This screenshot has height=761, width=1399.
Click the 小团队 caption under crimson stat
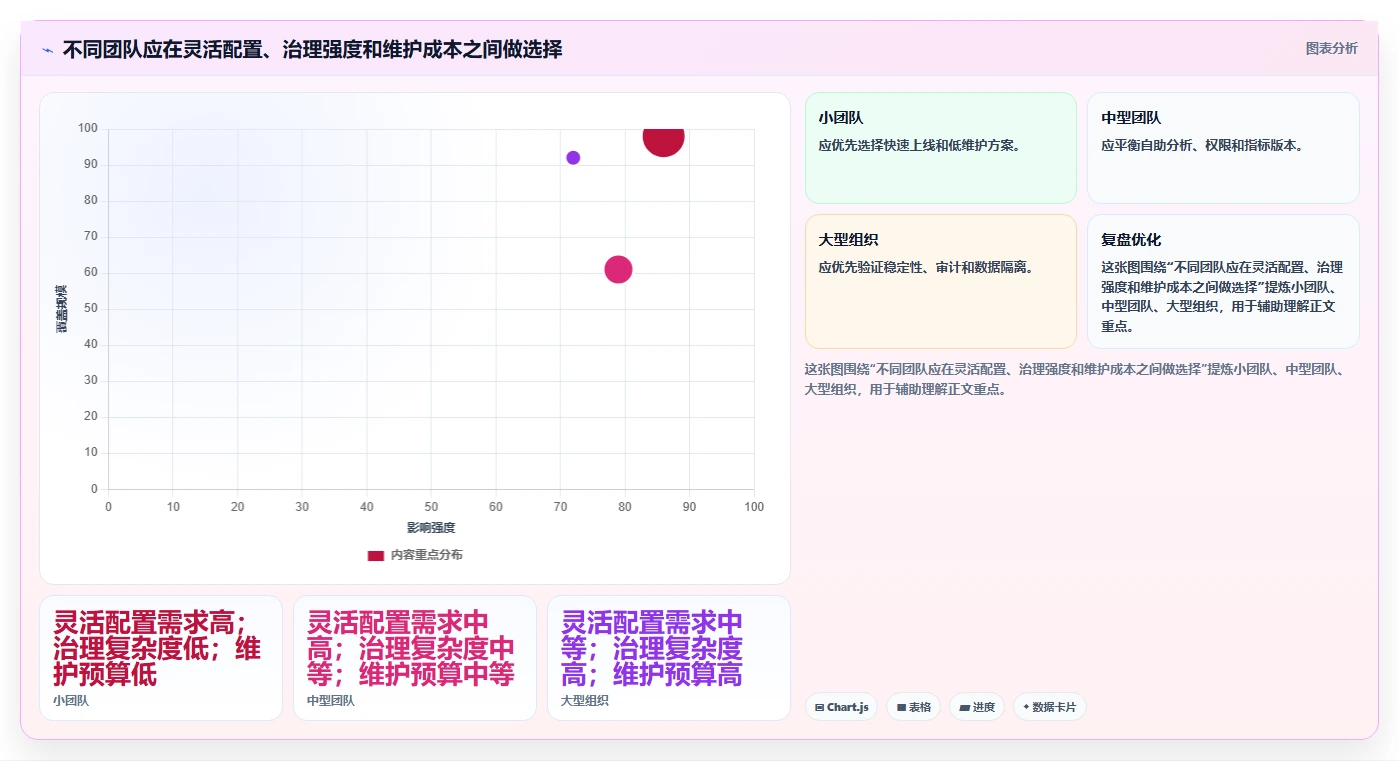(x=71, y=701)
